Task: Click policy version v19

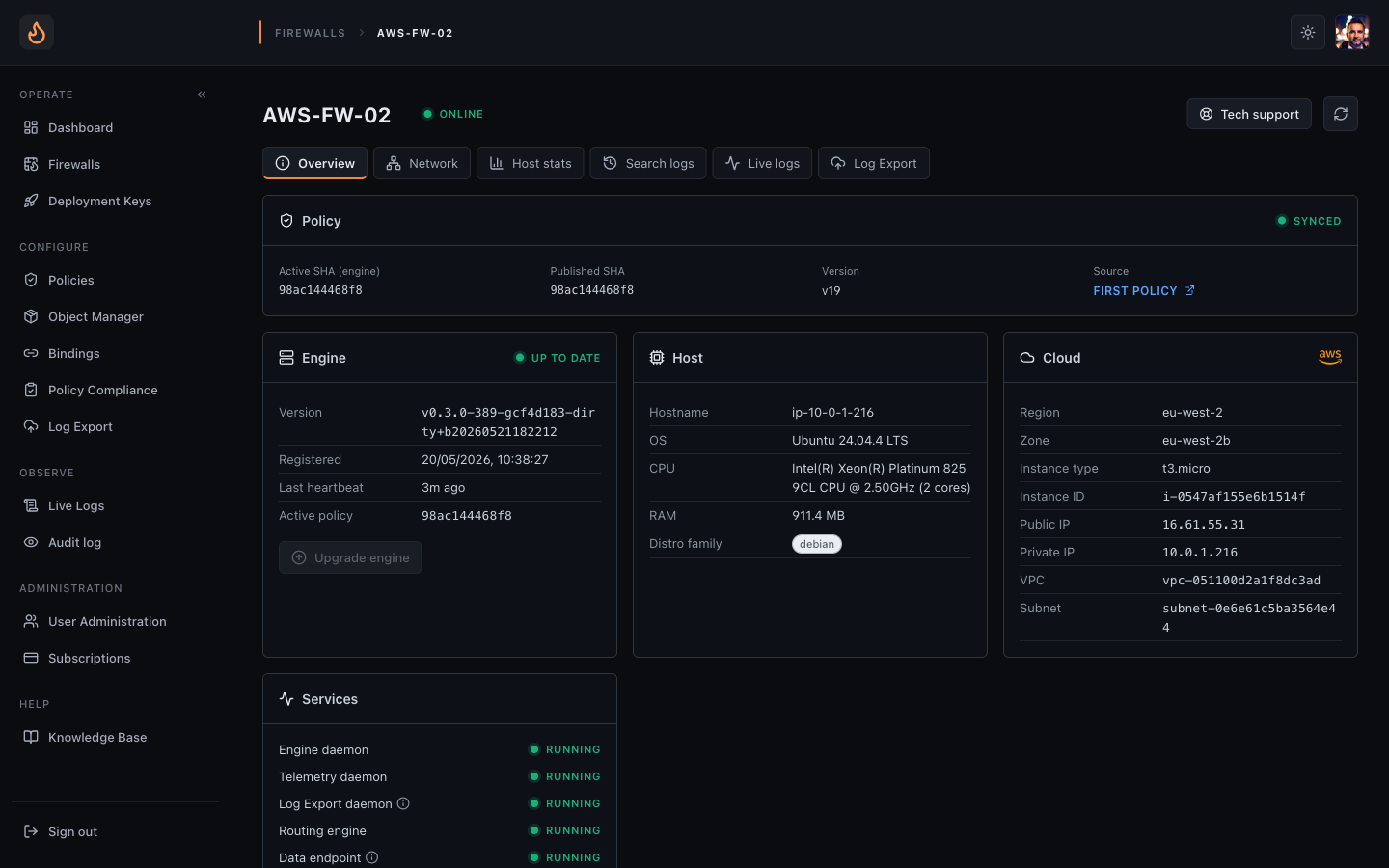Action: click(831, 290)
